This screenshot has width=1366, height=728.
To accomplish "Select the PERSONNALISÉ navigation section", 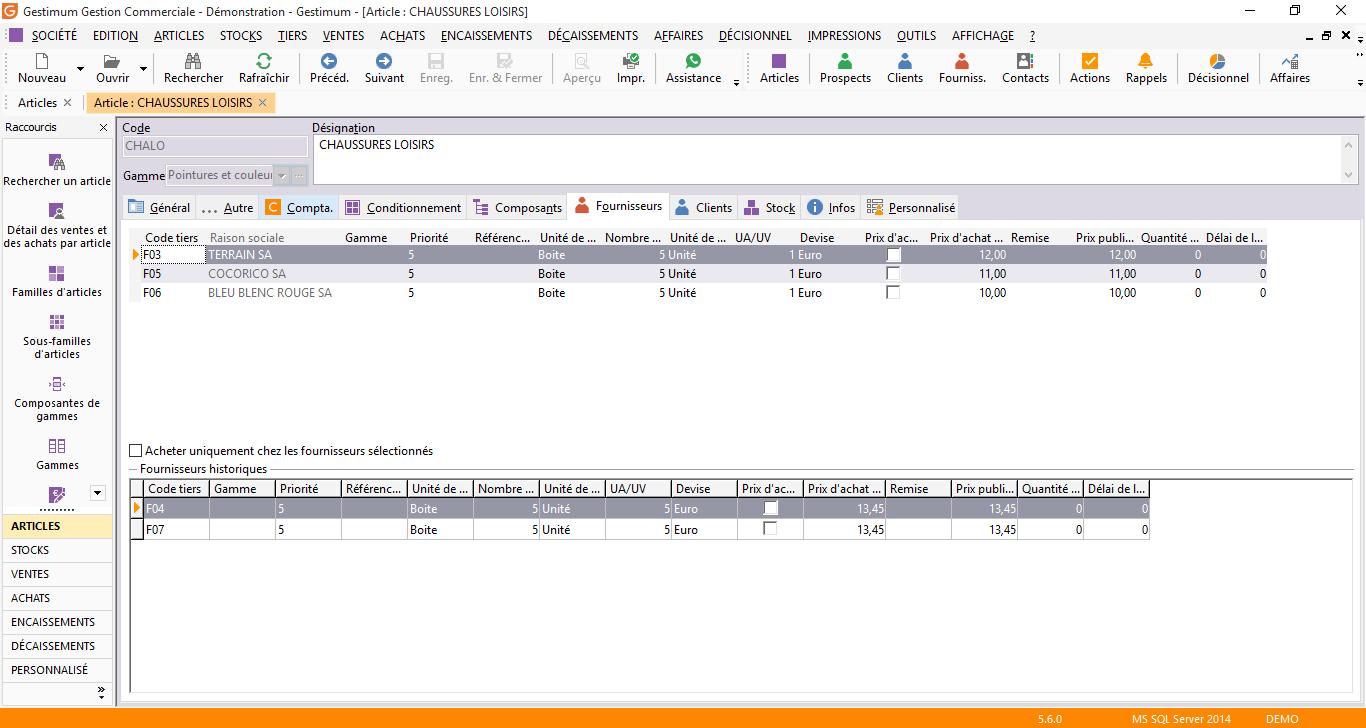I will pos(57,670).
